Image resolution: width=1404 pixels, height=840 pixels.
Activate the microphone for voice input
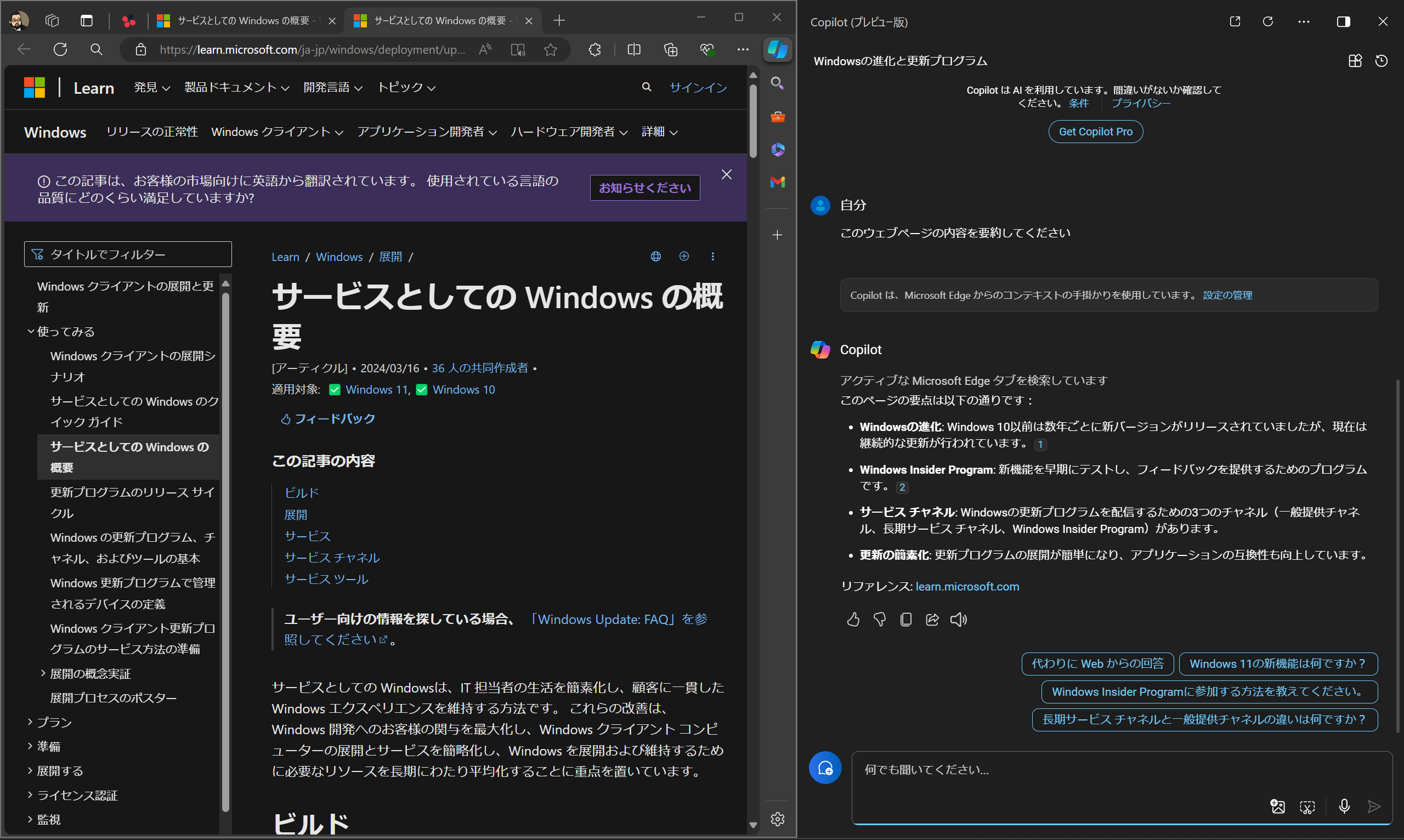point(1344,807)
